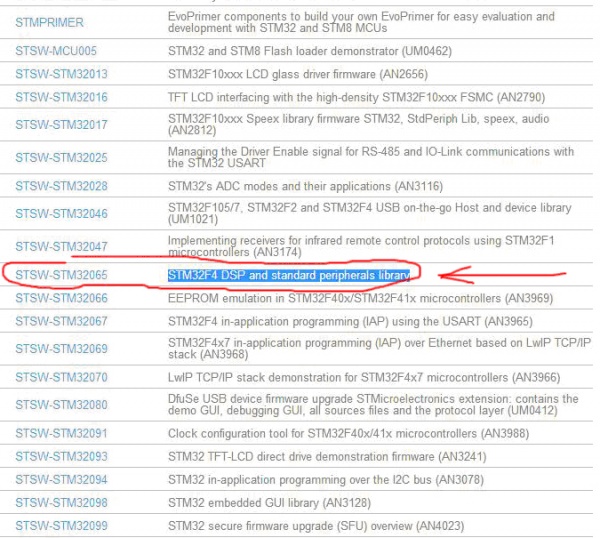Click the Flash loader demonstrator (UM0462) description
This screenshot has height=538, width=600.
pyautogui.click(x=310, y=51)
